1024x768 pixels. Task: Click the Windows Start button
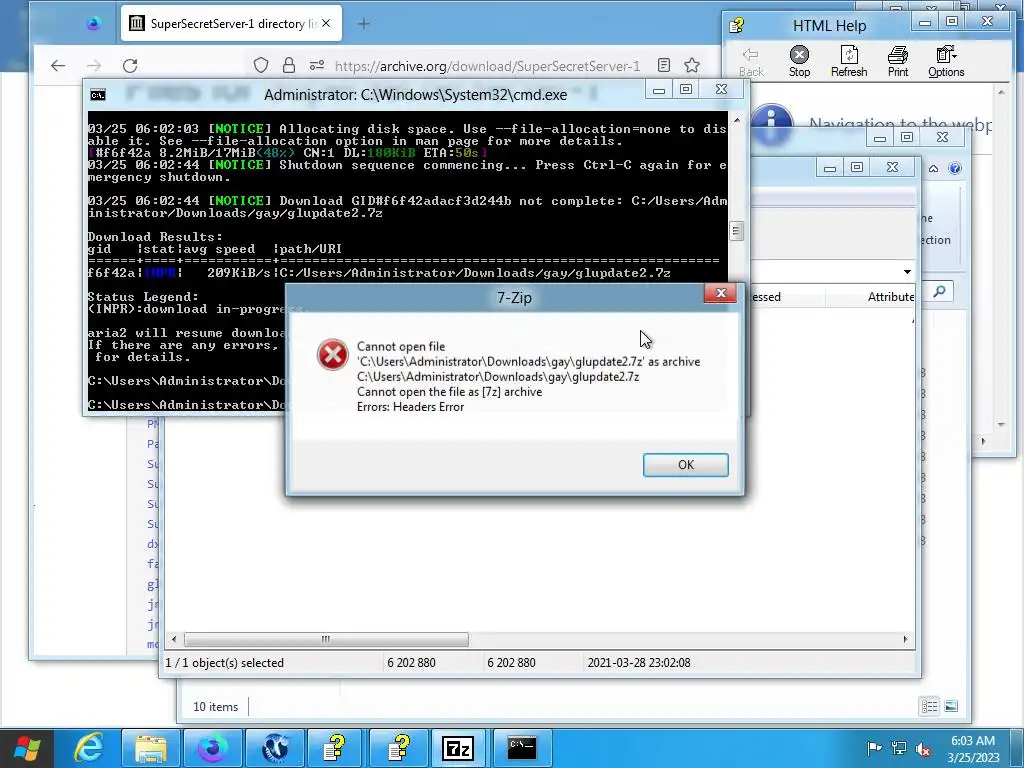26,748
